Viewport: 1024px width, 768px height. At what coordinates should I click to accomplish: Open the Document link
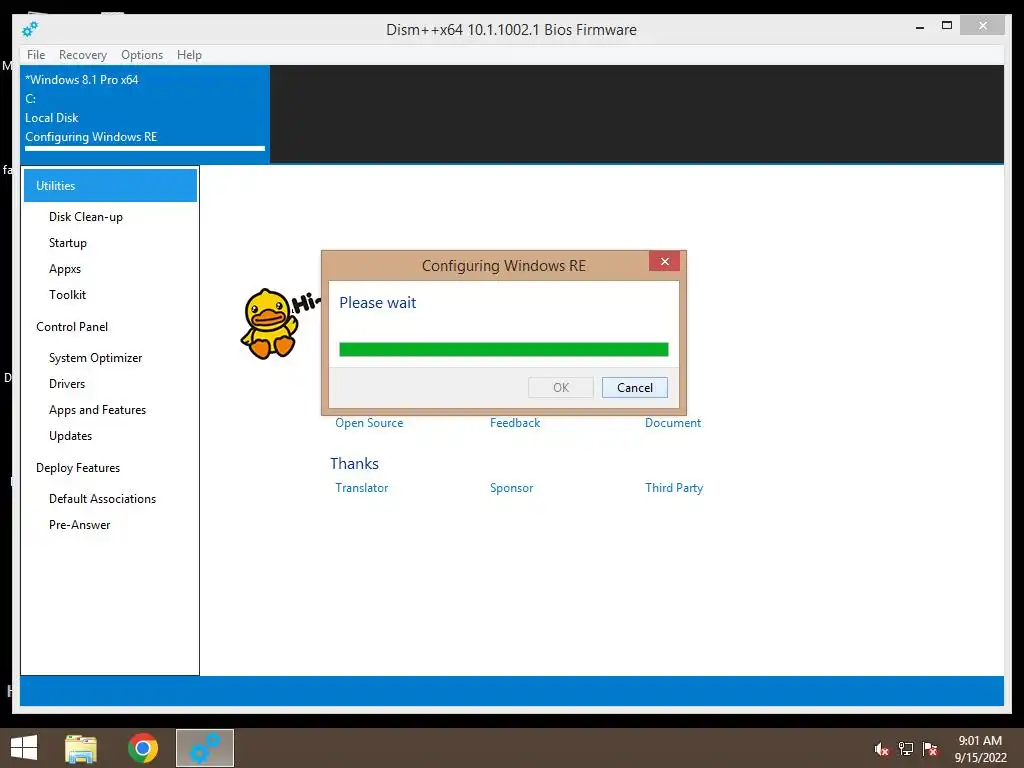pyautogui.click(x=673, y=423)
